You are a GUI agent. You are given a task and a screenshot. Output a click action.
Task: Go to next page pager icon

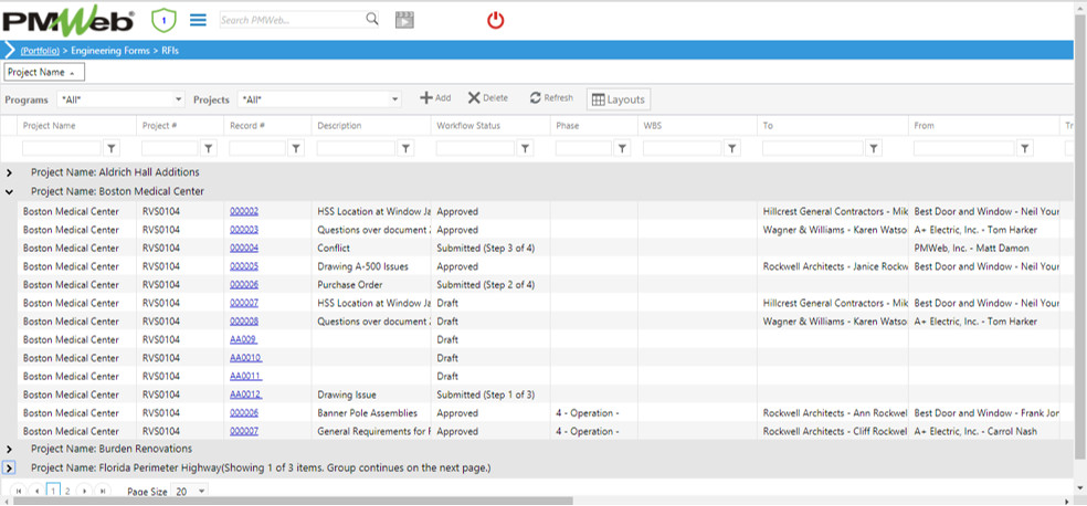point(85,491)
